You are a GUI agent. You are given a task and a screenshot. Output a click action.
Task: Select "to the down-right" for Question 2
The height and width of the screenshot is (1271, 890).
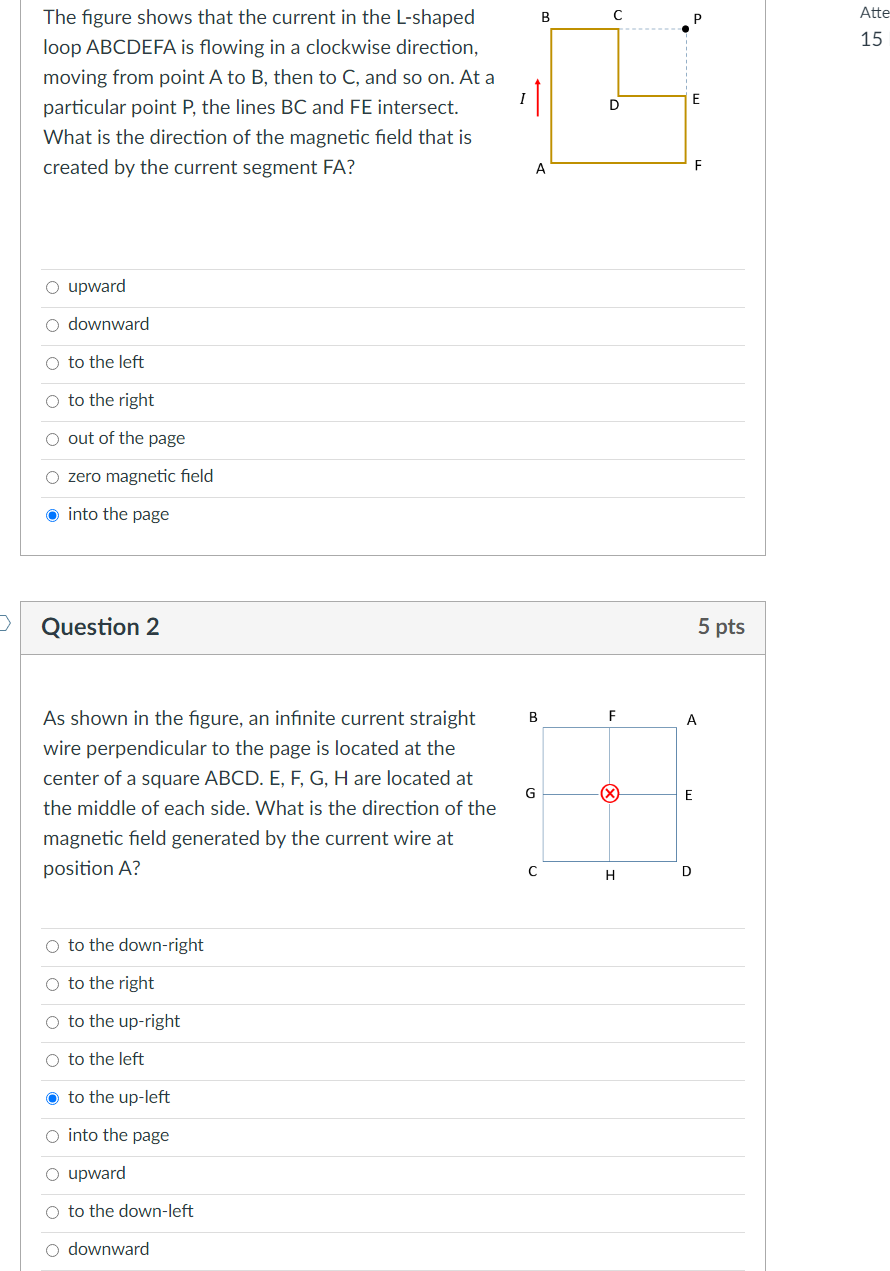[51, 946]
